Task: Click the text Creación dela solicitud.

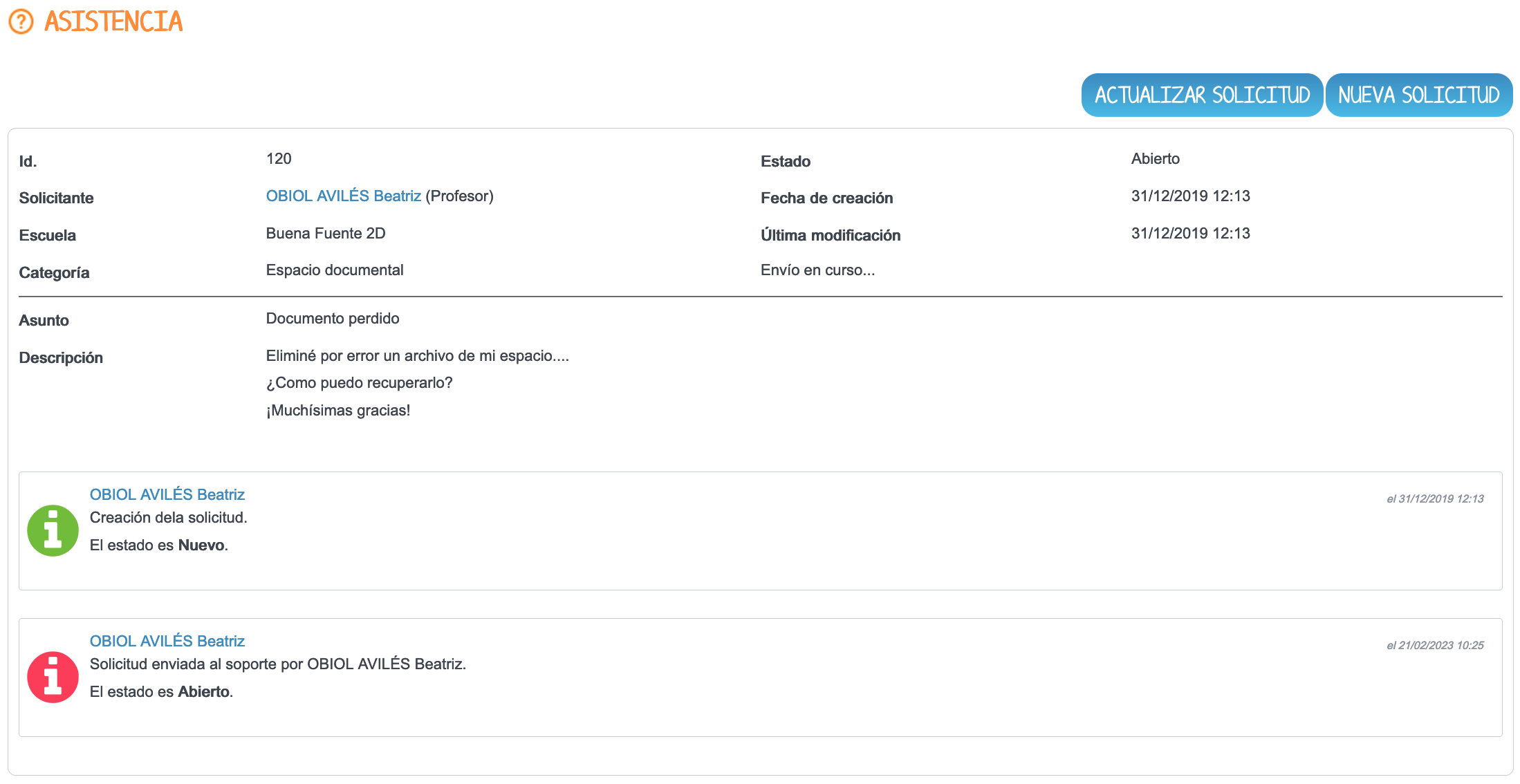Action: (169, 518)
